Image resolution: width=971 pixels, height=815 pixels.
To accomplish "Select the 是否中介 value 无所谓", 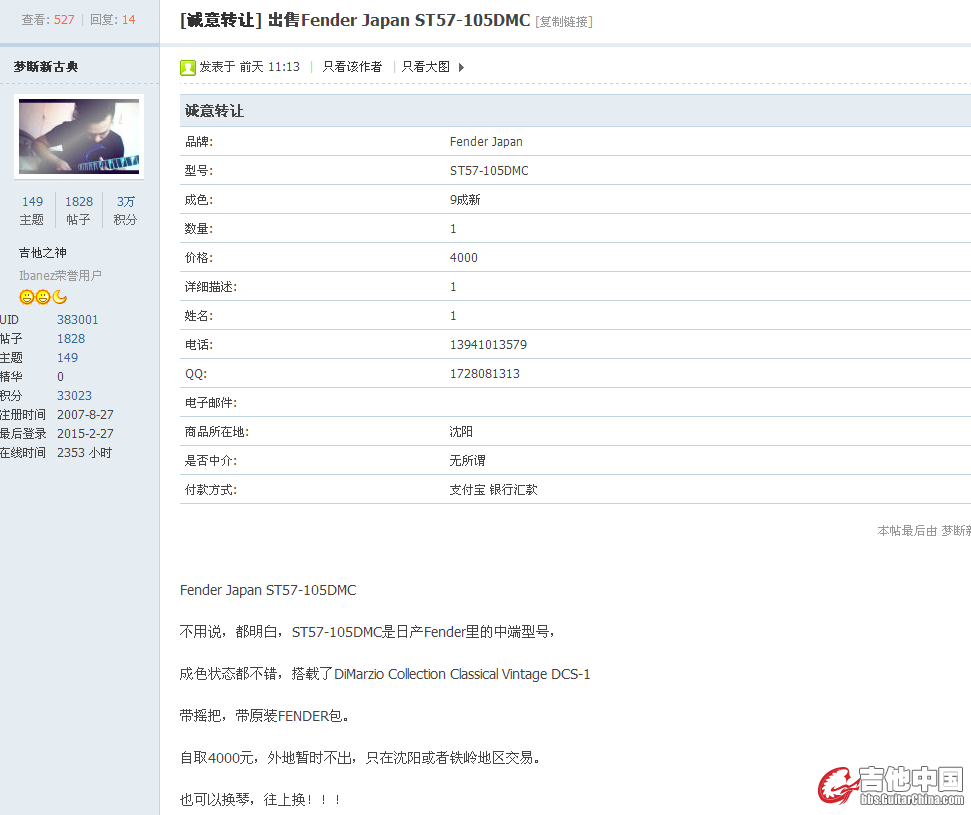I will pyautogui.click(x=468, y=461).
